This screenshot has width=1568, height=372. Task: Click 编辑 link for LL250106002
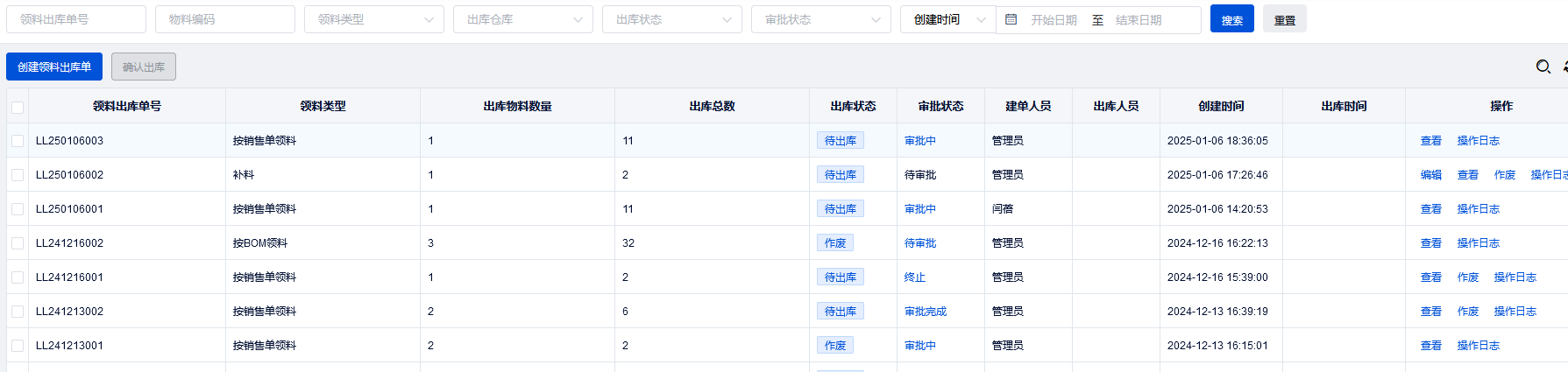click(1430, 175)
